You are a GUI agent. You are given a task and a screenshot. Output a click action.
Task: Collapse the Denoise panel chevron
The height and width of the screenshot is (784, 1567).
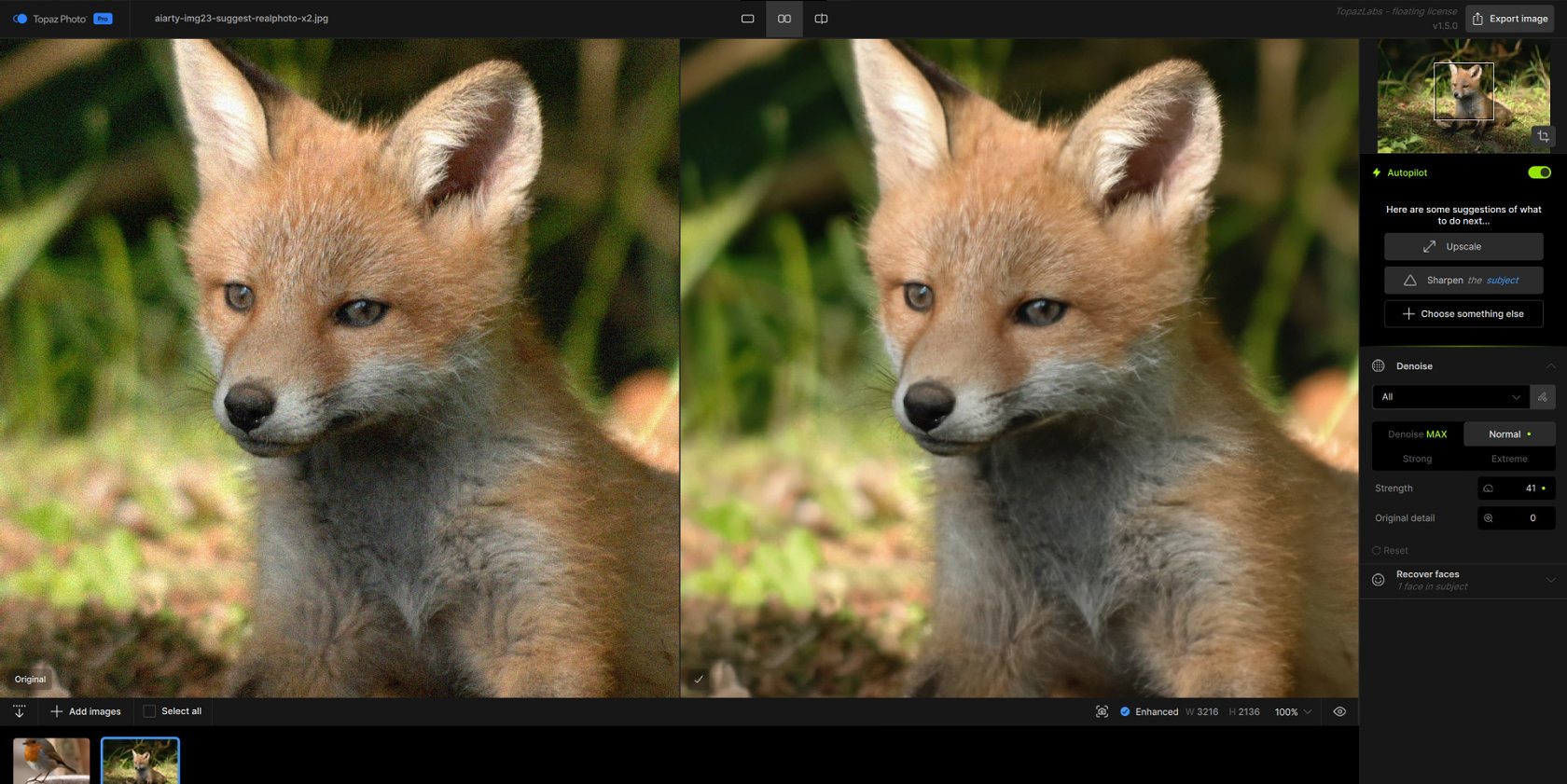[x=1550, y=366]
